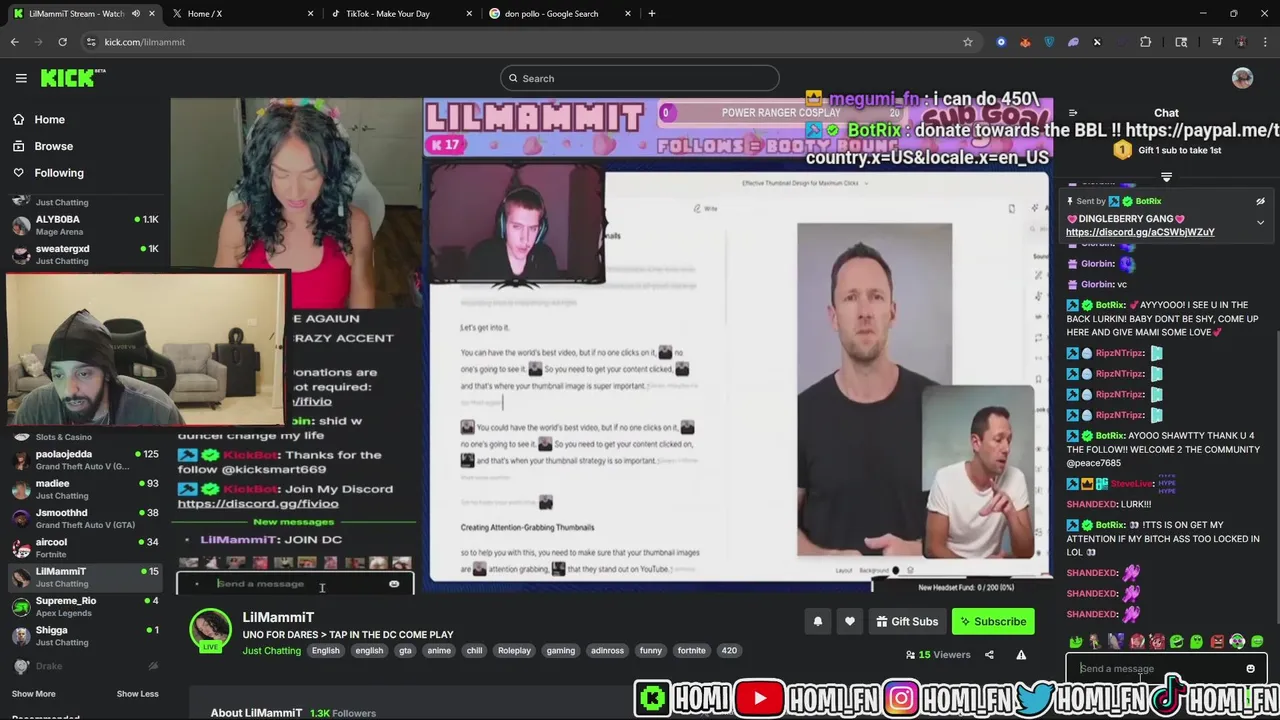Open Browse in the Kick sidebar
Image resolution: width=1280 pixels, height=720 pixels.
pos(53,146)
